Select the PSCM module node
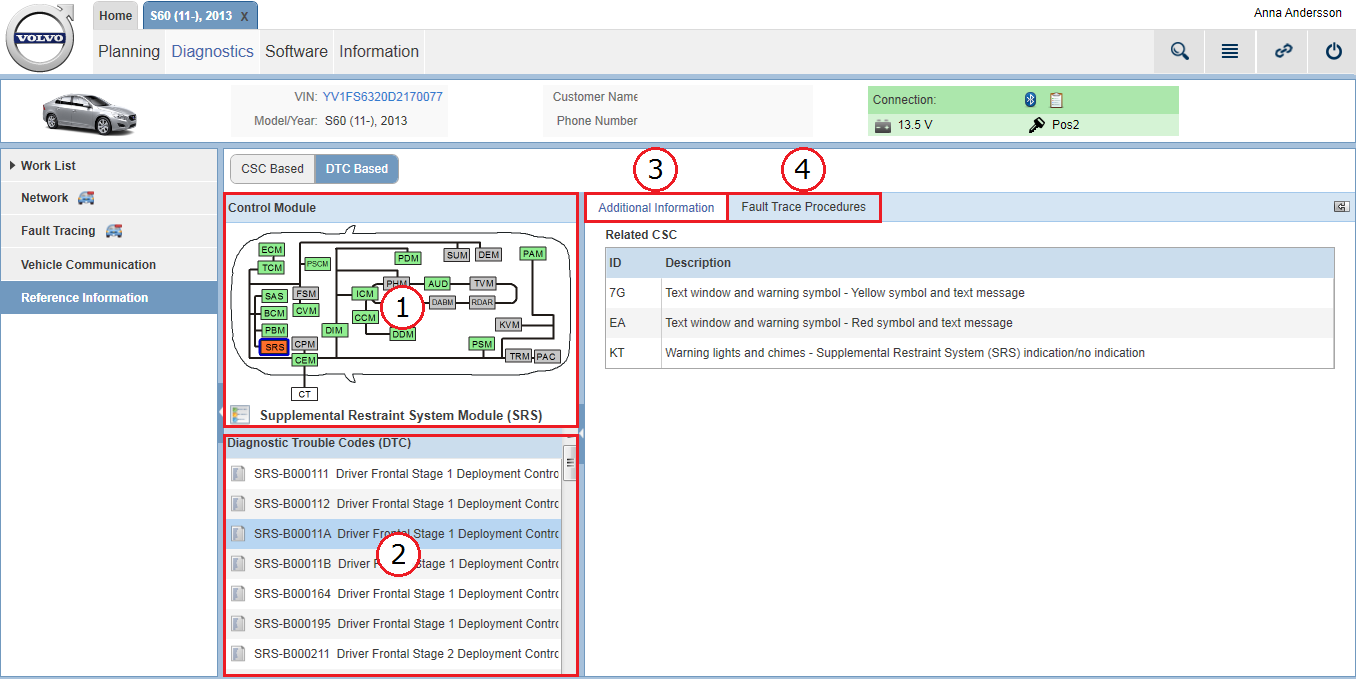Viewport: 1356px width, 679px height. [x=317, y=264]
